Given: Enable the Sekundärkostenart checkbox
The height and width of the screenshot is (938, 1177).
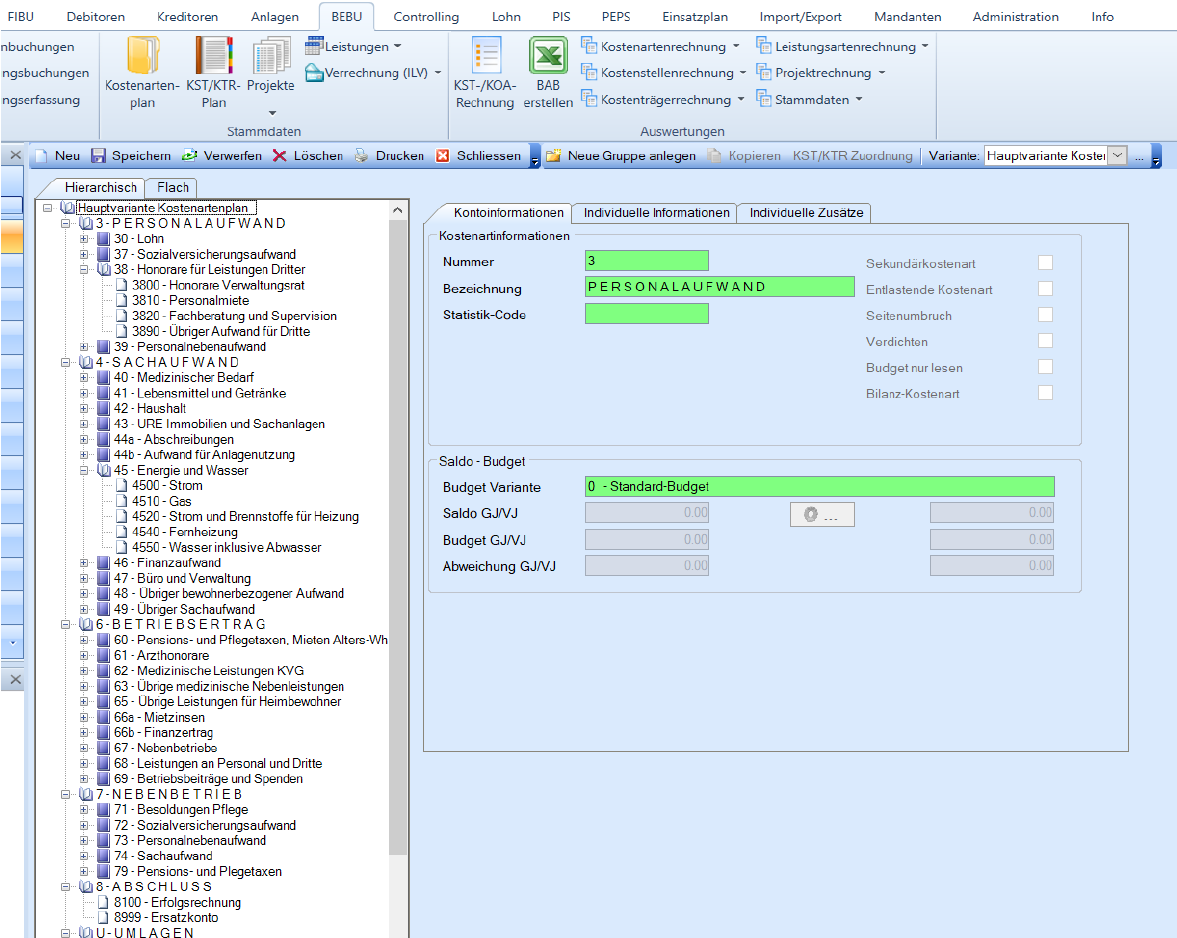Looking at the screenshot, I should click(1045, 263).
